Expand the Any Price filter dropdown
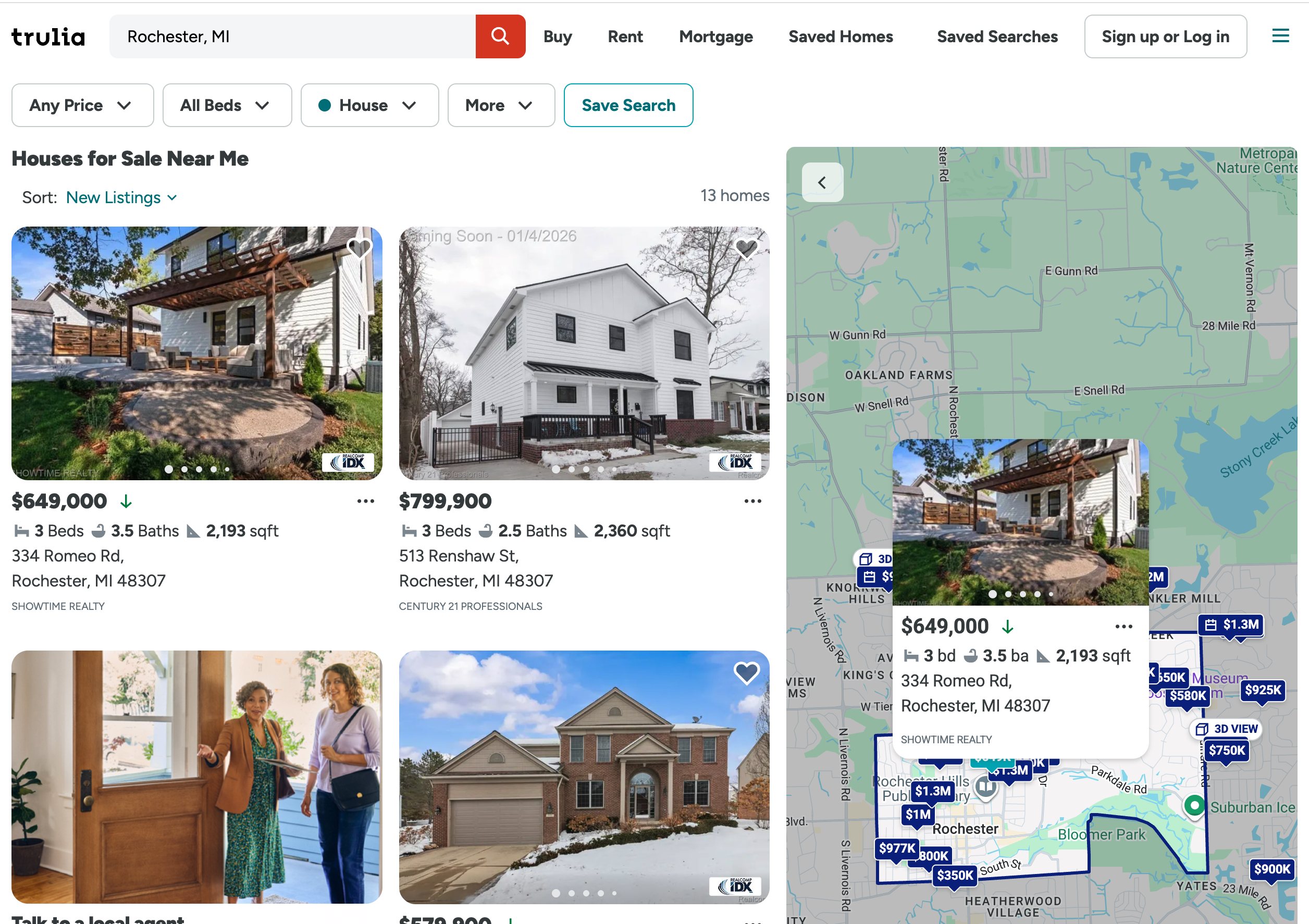Image resolution: width=1309 pixels, height=924 pixels. click(82, 105)
